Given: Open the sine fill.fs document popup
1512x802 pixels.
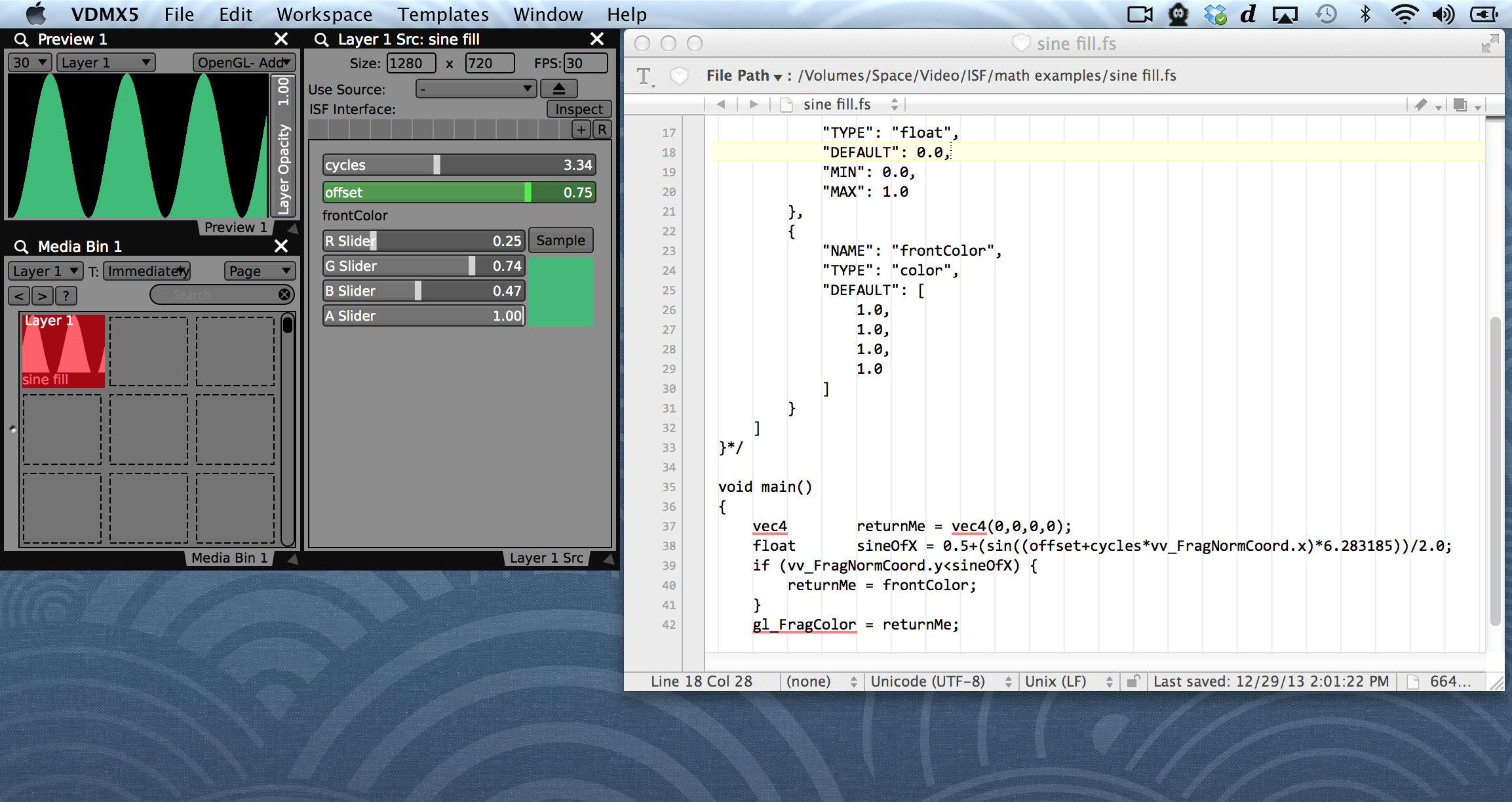Looking at the screenshot, I should click(840, 104).
